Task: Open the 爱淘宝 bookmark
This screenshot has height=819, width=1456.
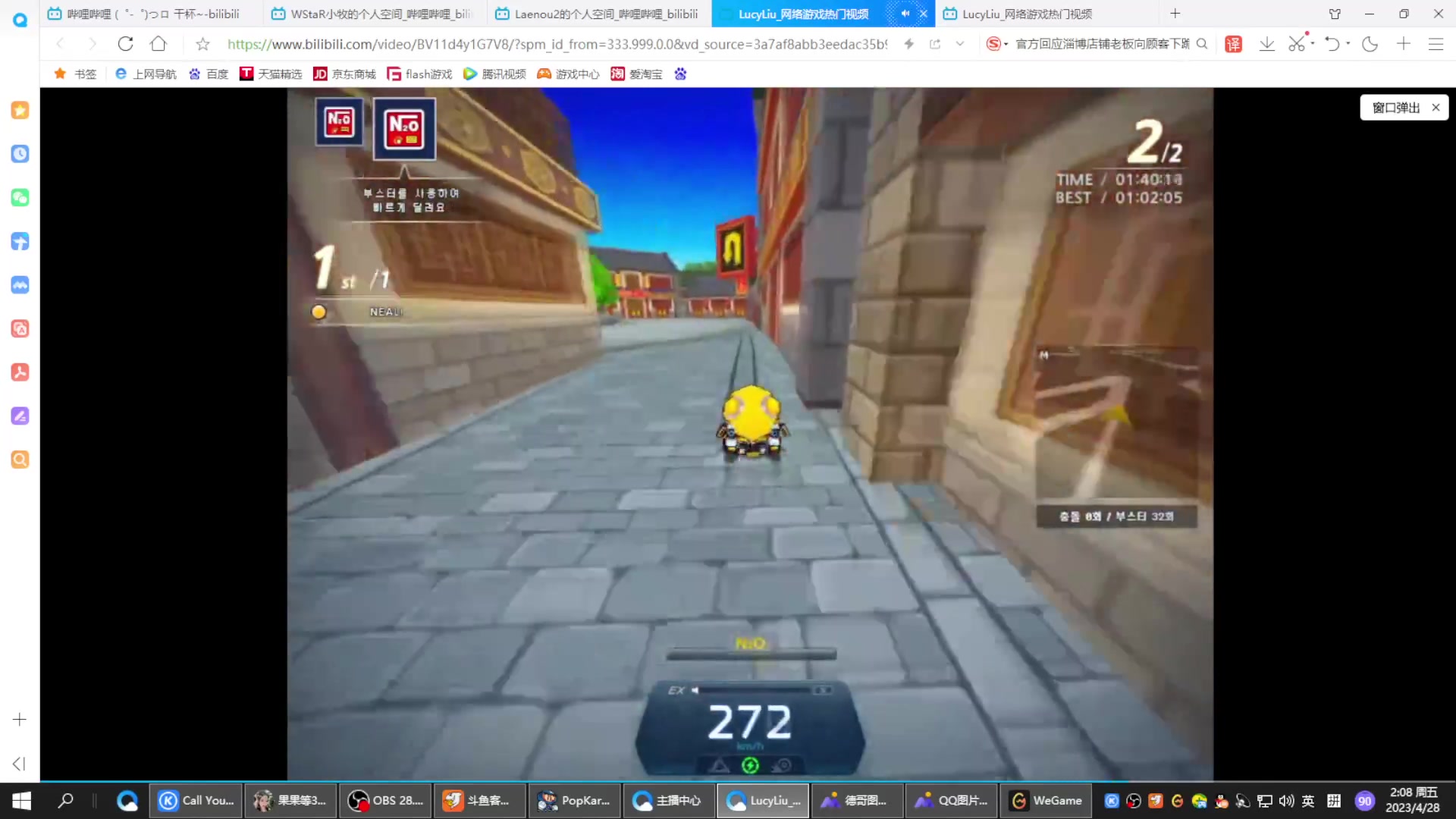Action: [637, 74]
